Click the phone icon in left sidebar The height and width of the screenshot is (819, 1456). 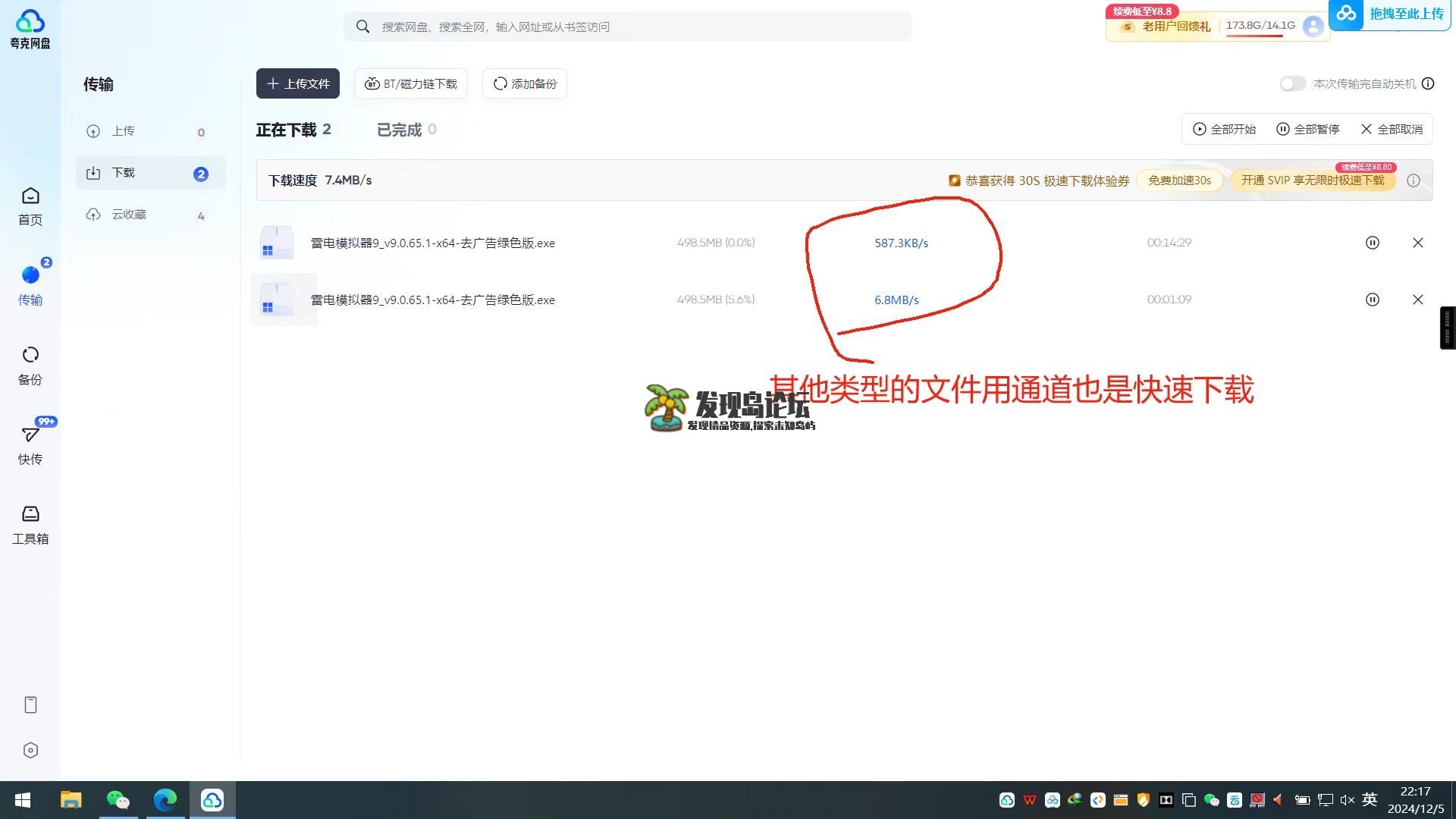tap(30, 704)
